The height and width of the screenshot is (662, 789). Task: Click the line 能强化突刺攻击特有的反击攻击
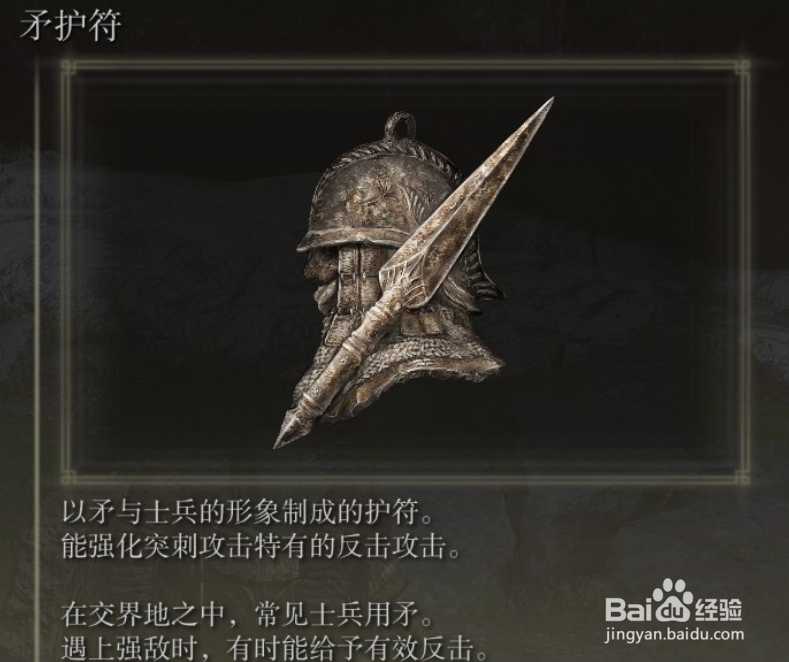coord(261,547)
